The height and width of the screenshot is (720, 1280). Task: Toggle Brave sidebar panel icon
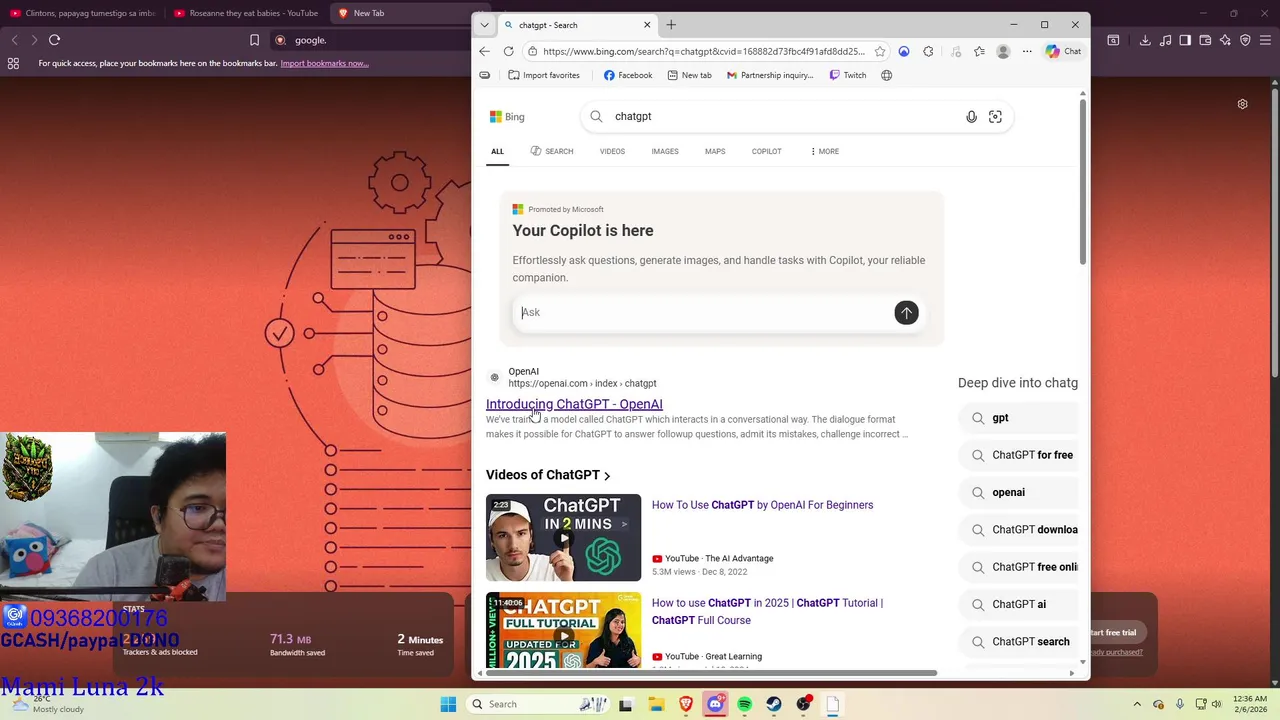pos(1185,40)
